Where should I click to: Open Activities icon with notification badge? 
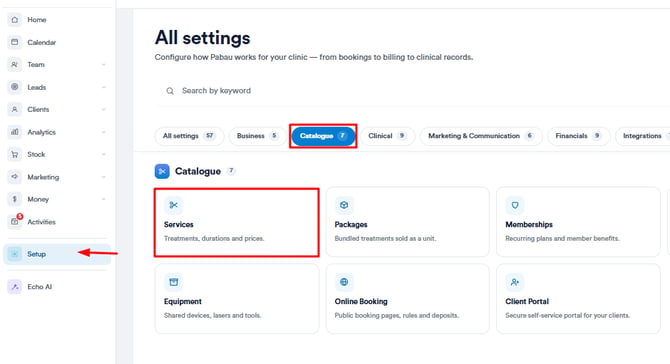pyautogui.click(x=15, y=221)
